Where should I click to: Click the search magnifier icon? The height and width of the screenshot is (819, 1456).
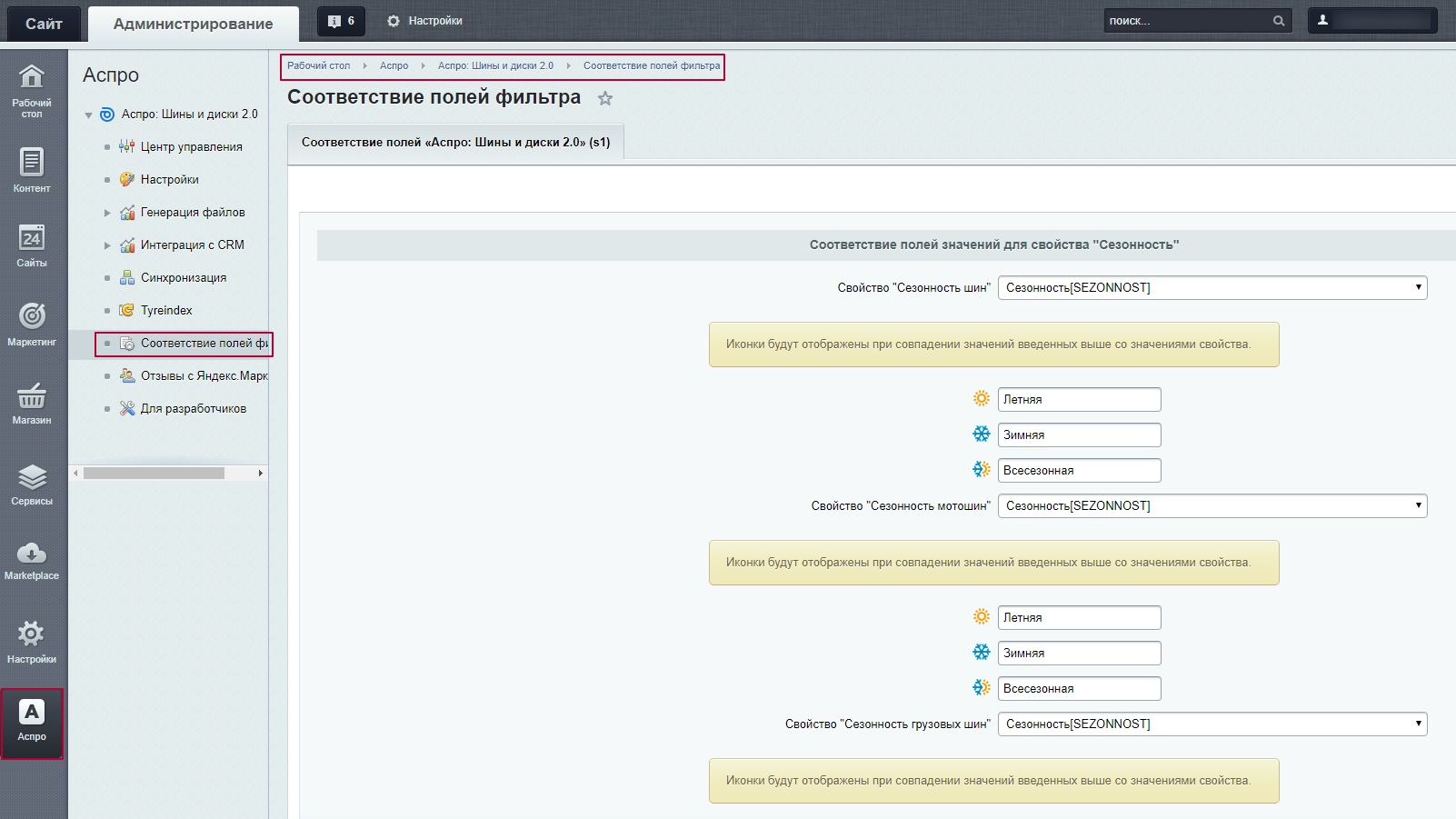pos(1279,21)
